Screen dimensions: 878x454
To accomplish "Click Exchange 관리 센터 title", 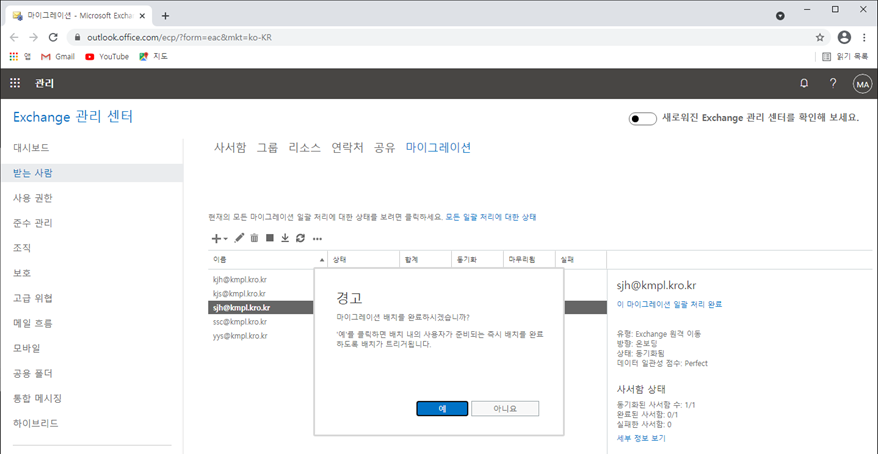I will 73,118.
